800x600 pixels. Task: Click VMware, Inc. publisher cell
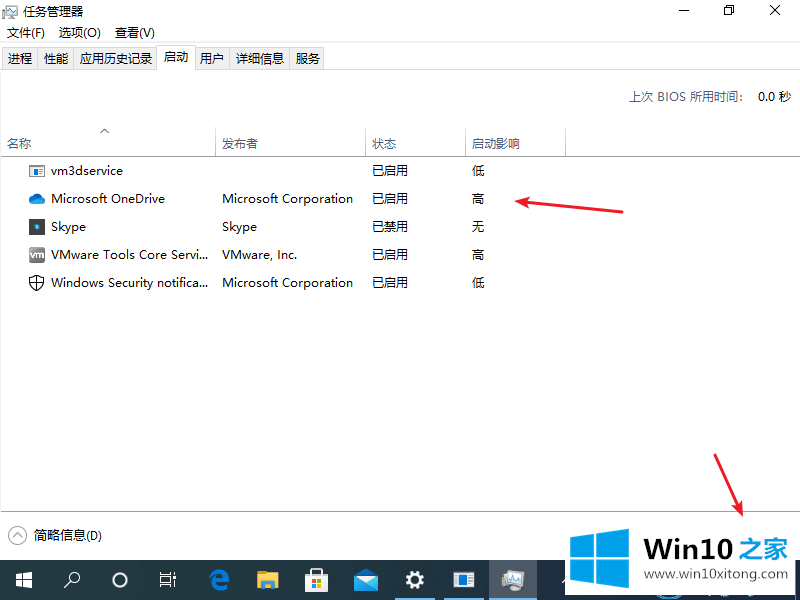(259, 255)
